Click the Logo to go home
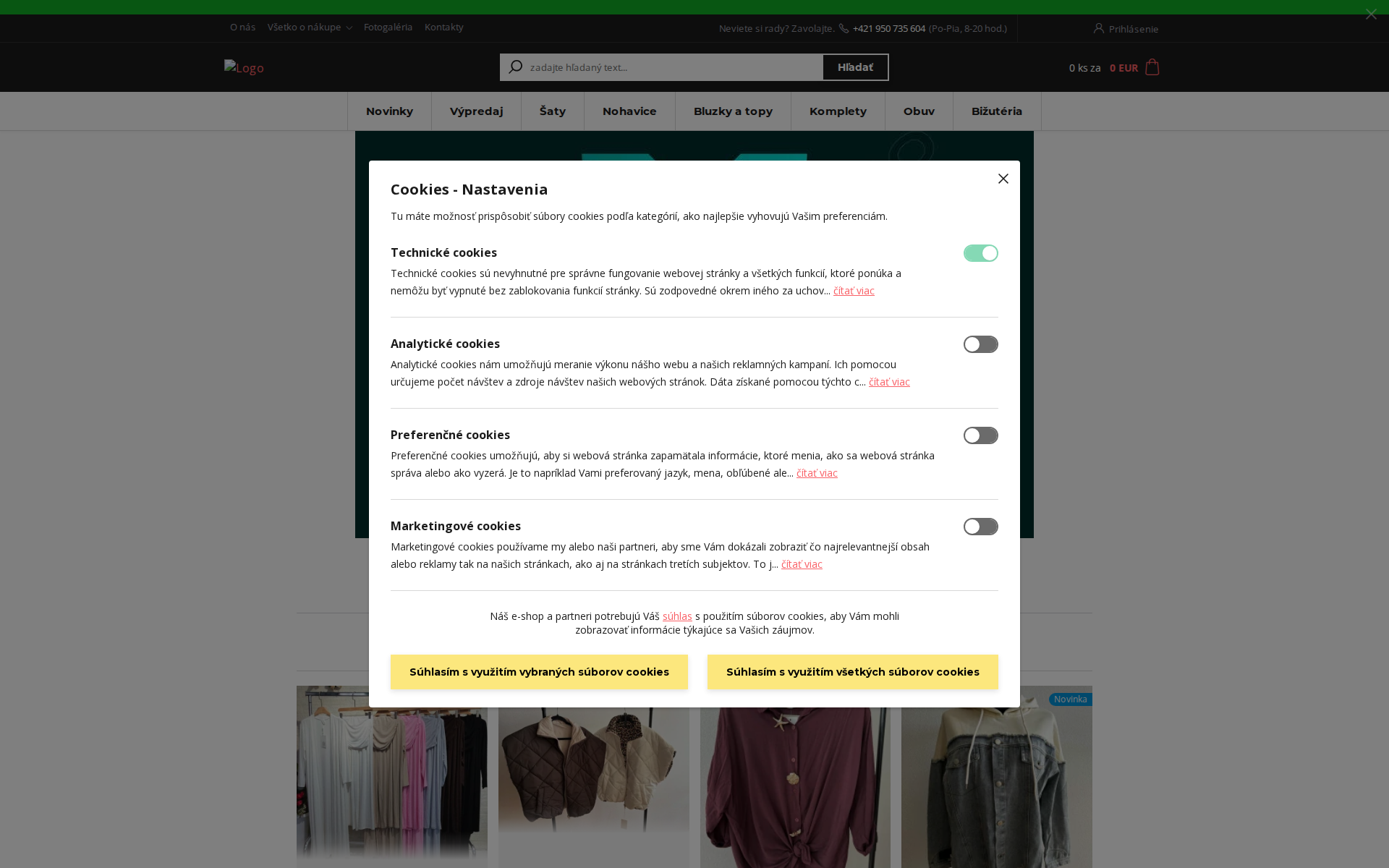1389x868 pixels. pos(244,67)
